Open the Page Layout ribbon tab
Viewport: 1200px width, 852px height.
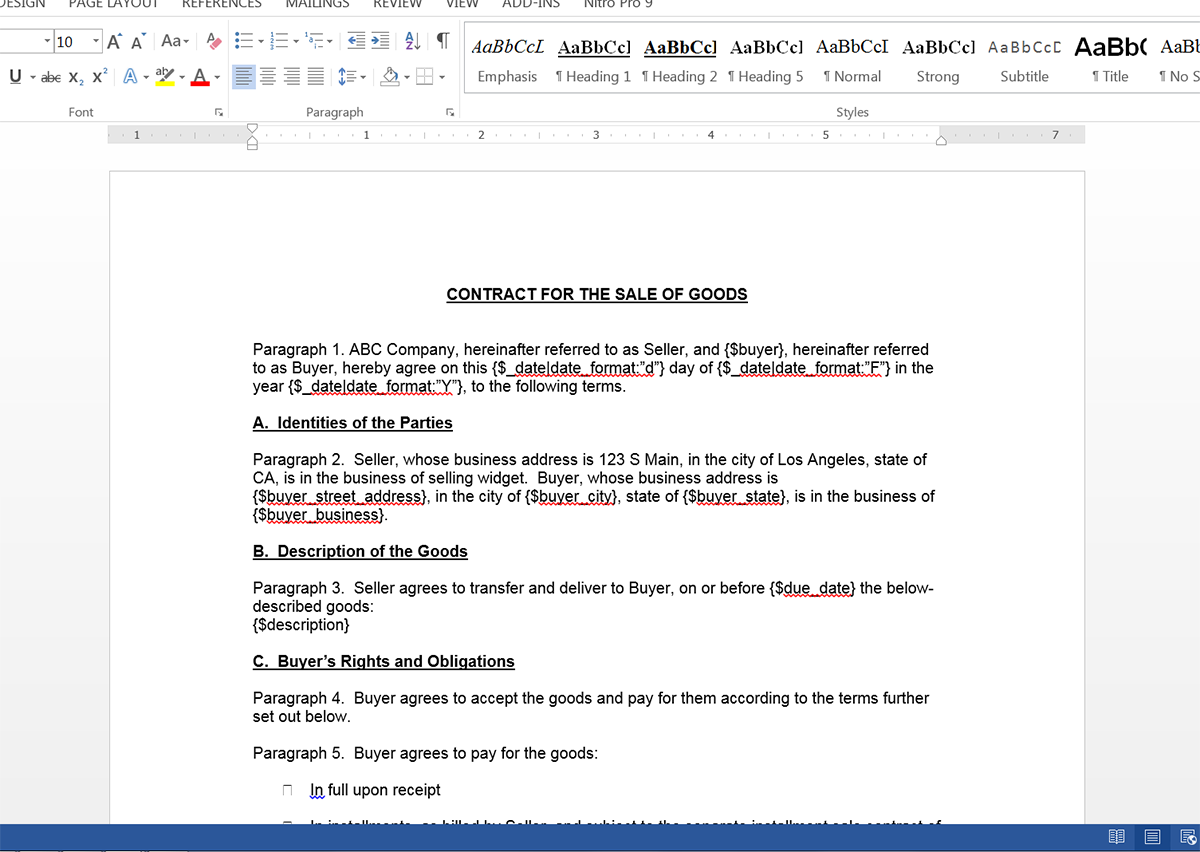pyautogui.click(x=113, y=4)
